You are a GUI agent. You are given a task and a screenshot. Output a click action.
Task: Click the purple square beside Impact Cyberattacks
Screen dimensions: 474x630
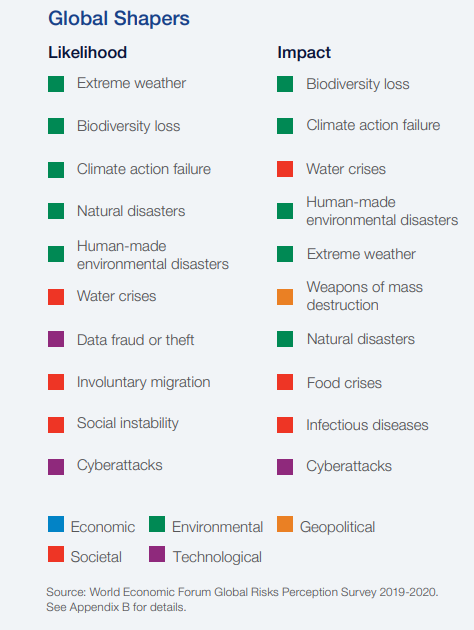tap(285, 467)
